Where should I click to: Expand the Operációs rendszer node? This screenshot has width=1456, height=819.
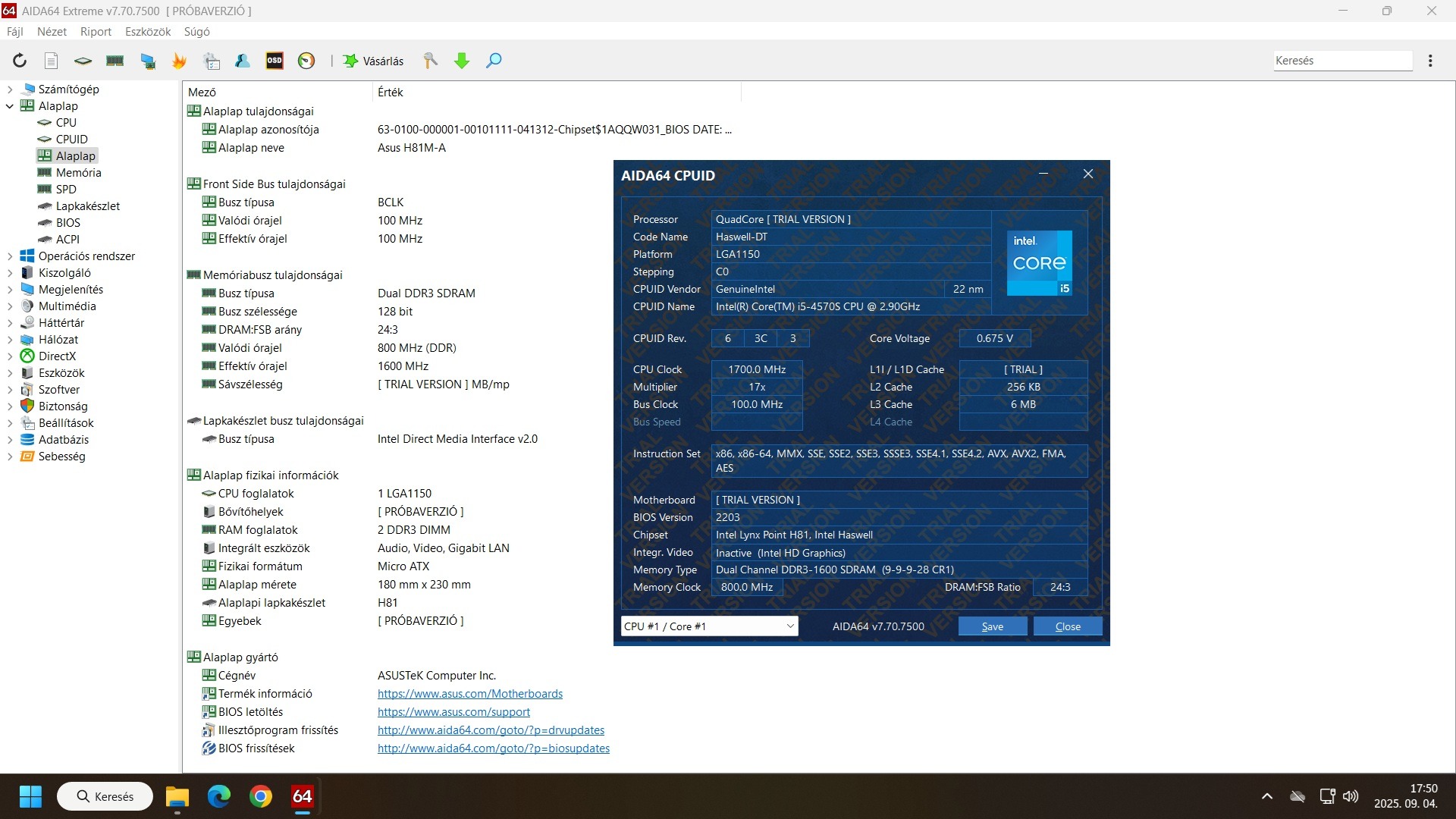[10, 256]
